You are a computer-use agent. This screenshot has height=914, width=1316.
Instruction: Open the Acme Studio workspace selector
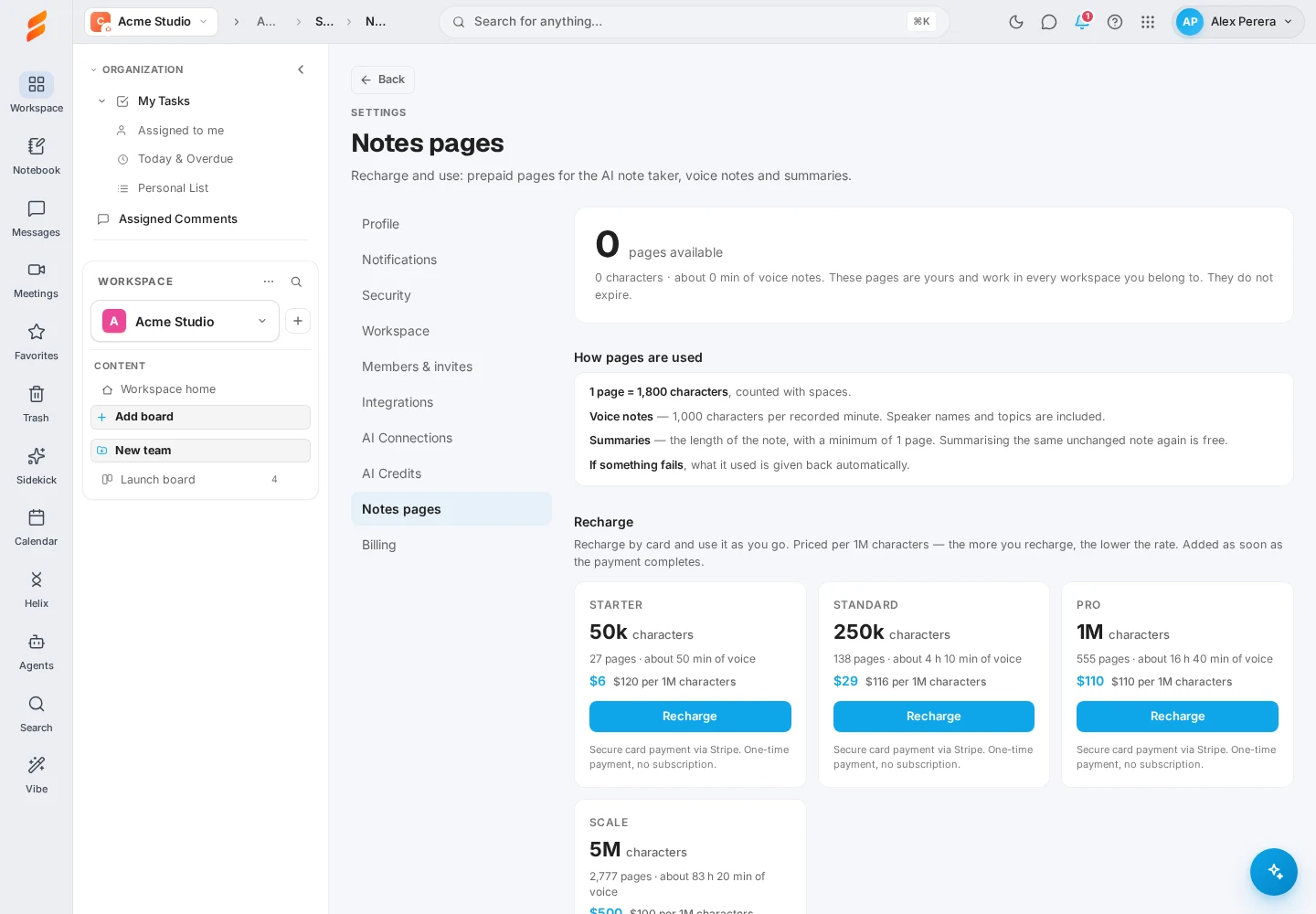click(x=185, y=322)
